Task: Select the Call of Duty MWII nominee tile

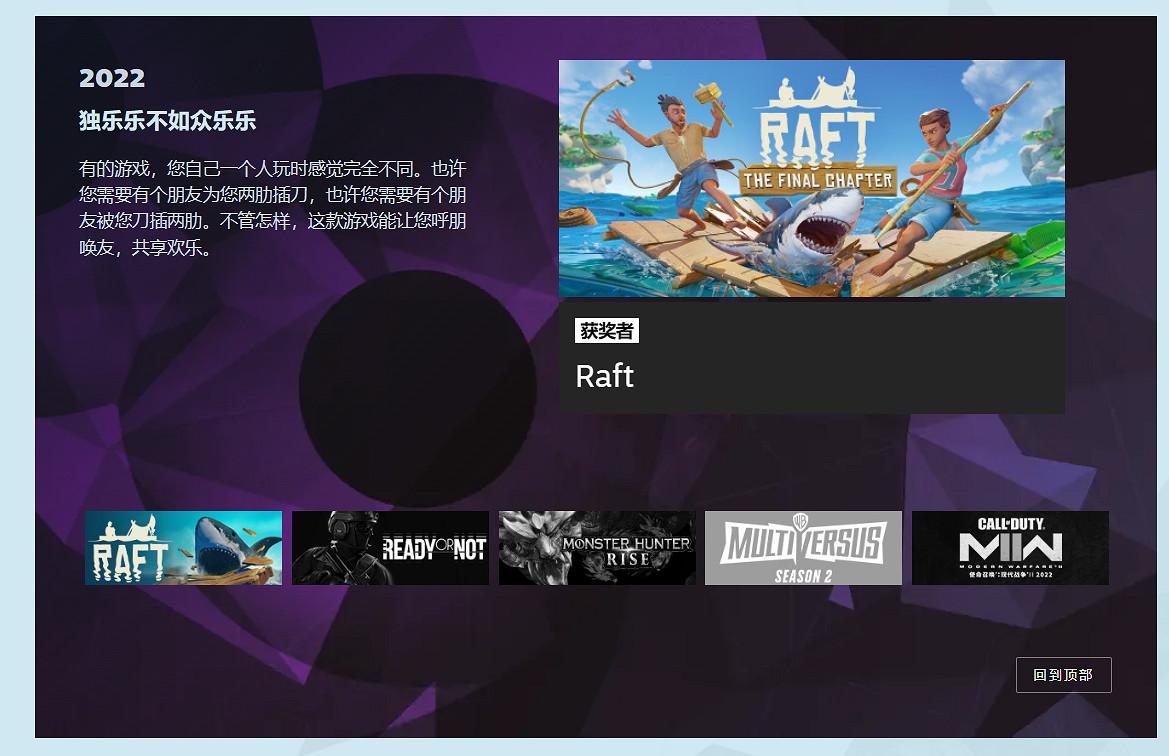Action: pos(1010,547)
